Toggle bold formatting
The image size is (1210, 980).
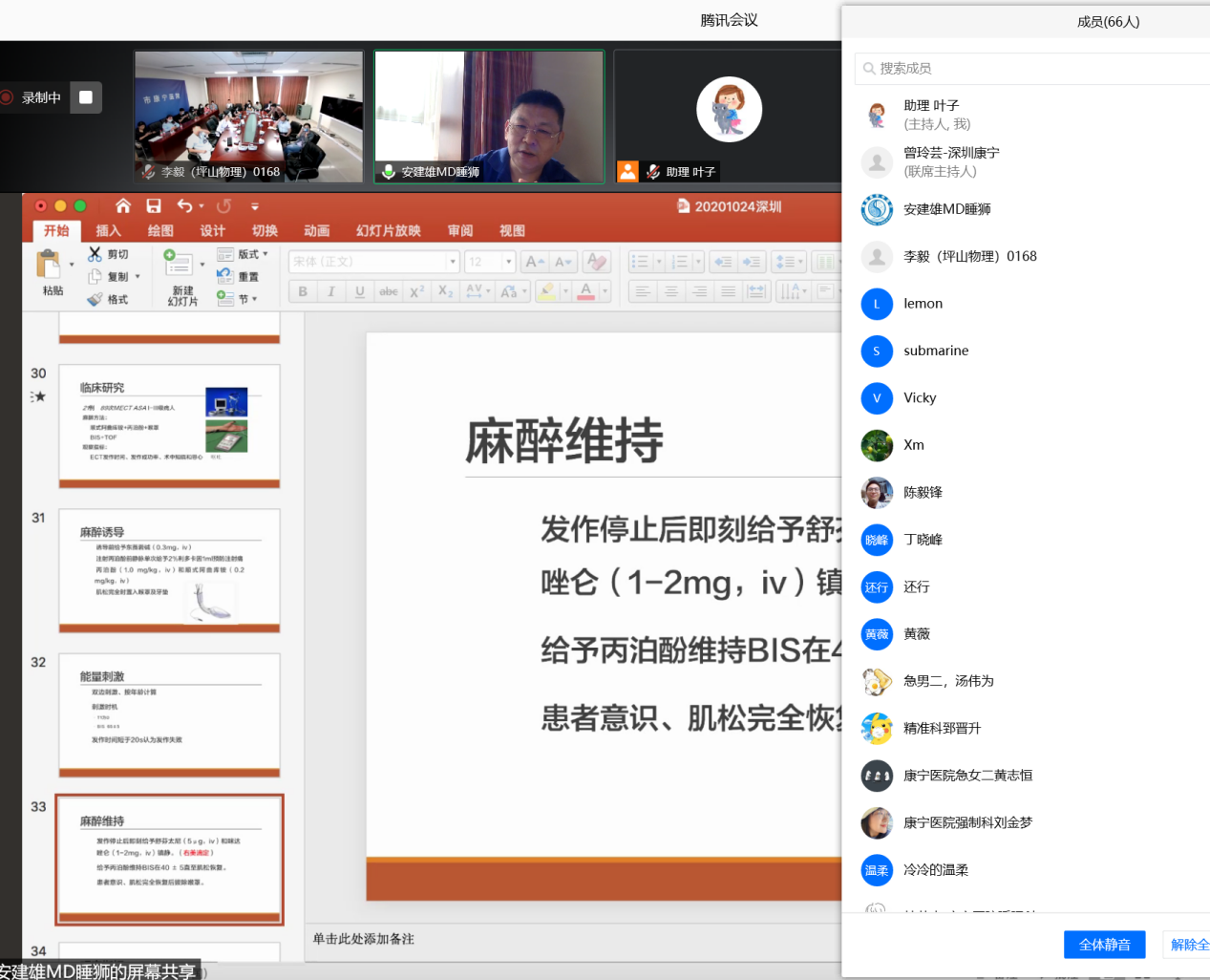click(x=303, y=291)
